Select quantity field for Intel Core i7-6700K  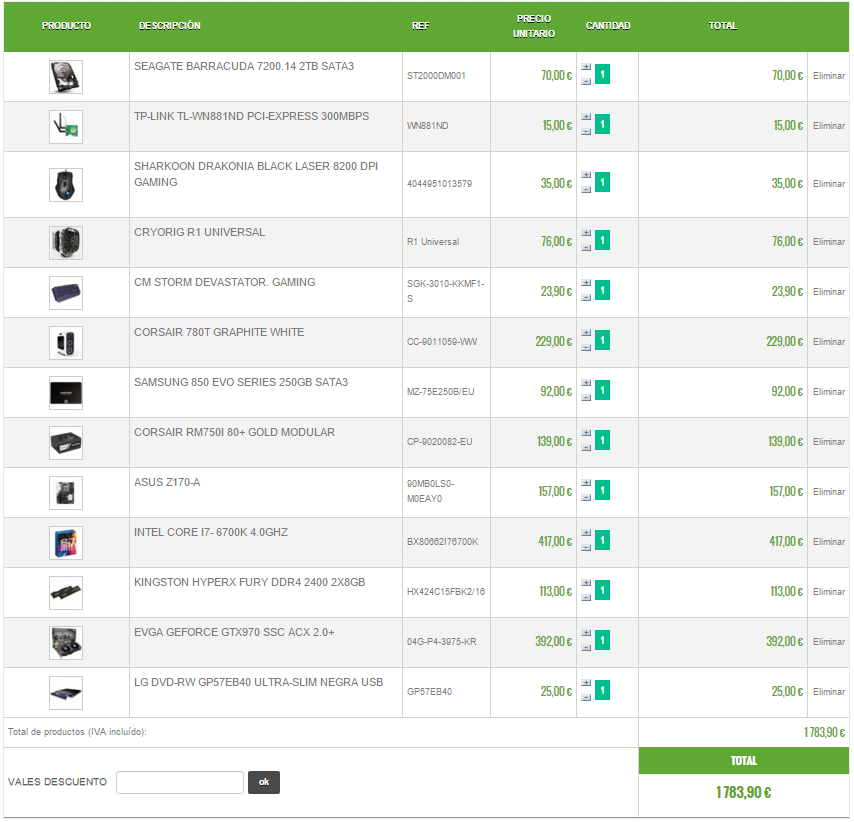point(602,541)
